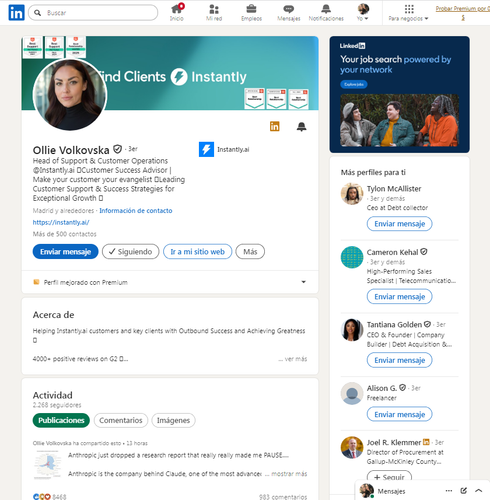Click verification badge next to Tantiana Golden
Viewport: 490px width, 500px height.
click(427, 324)
